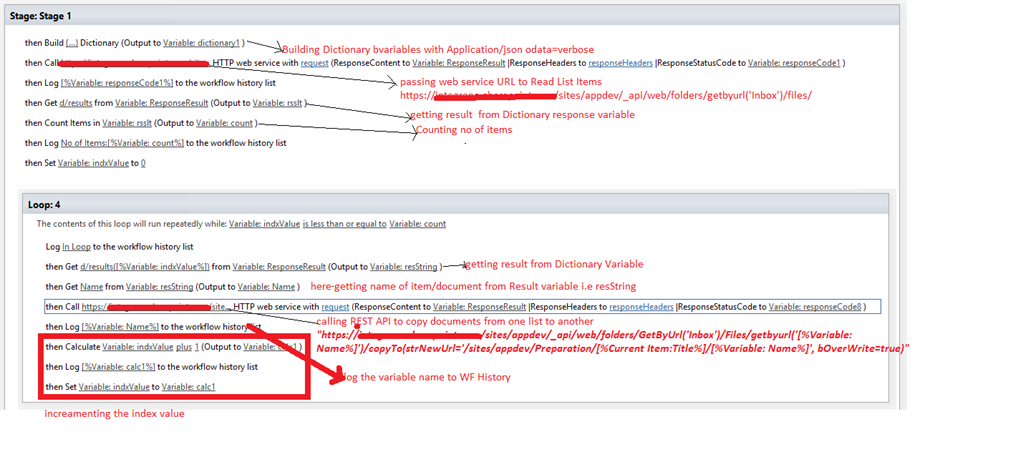The image size is (1023, 472).
Task: Click the d/results path in Stage 1
Action: pyautogui.click(x=77, y=102)
